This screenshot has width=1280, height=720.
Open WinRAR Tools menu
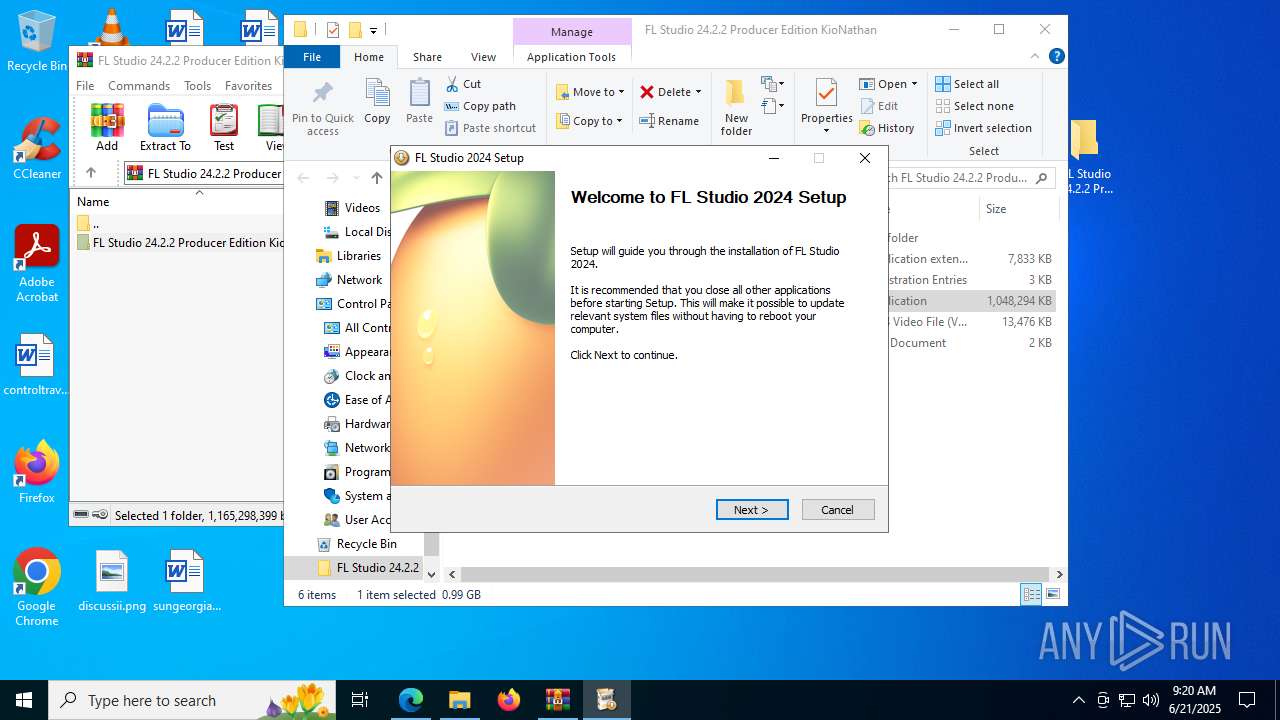pyautogui.click(x=197, y=86)
